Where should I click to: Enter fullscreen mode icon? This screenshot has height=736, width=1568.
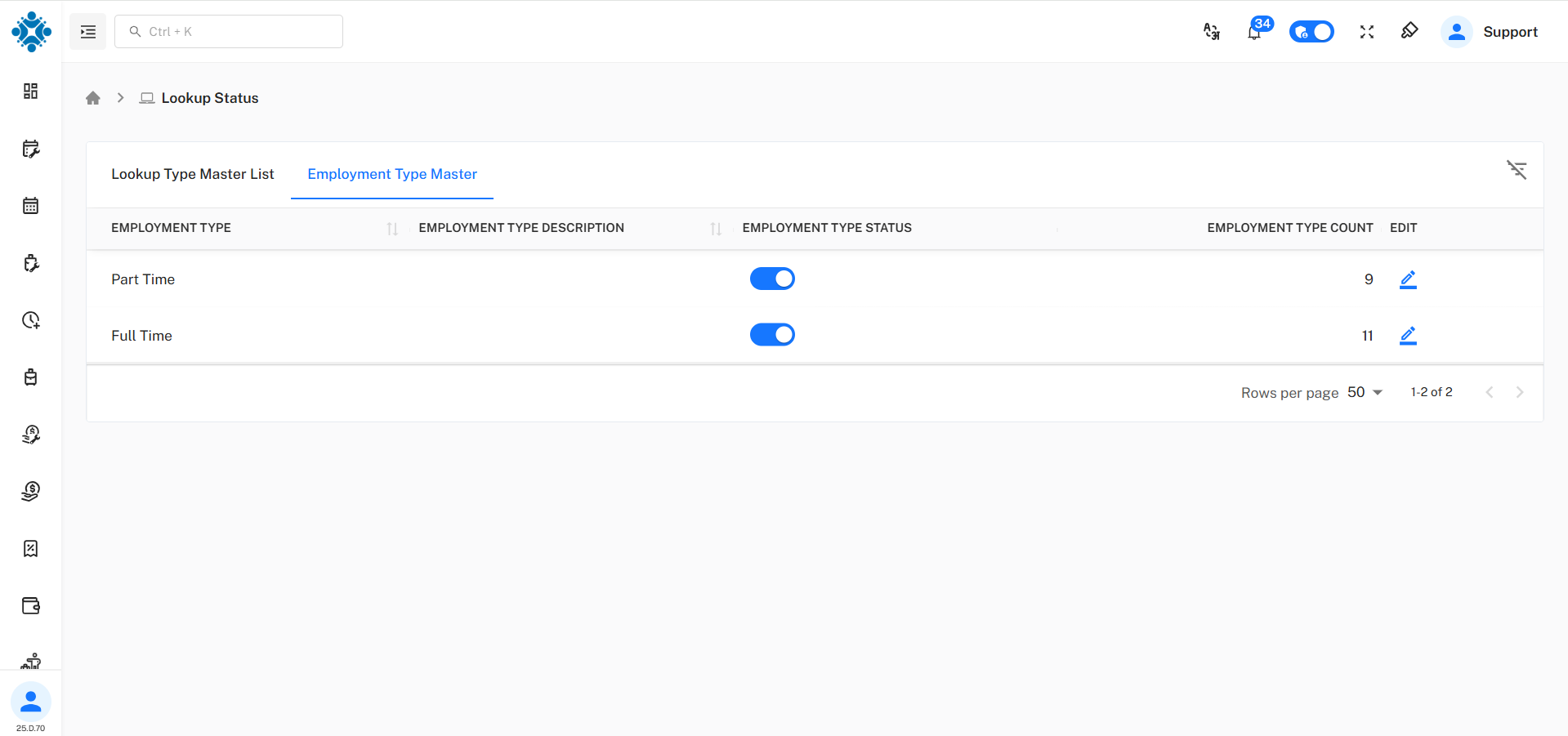[1367, 32]
